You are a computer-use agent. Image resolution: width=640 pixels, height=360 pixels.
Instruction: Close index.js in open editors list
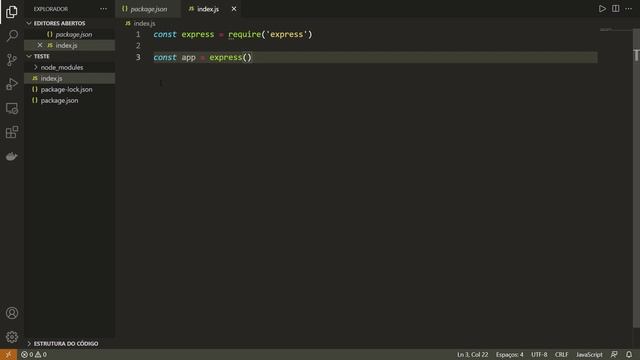40,45
